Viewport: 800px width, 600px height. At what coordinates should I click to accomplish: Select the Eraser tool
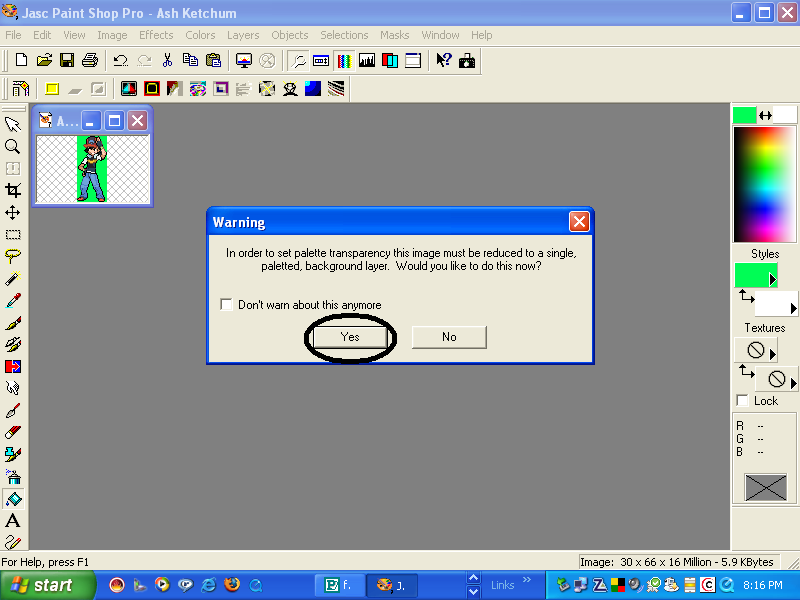(13, 433)
